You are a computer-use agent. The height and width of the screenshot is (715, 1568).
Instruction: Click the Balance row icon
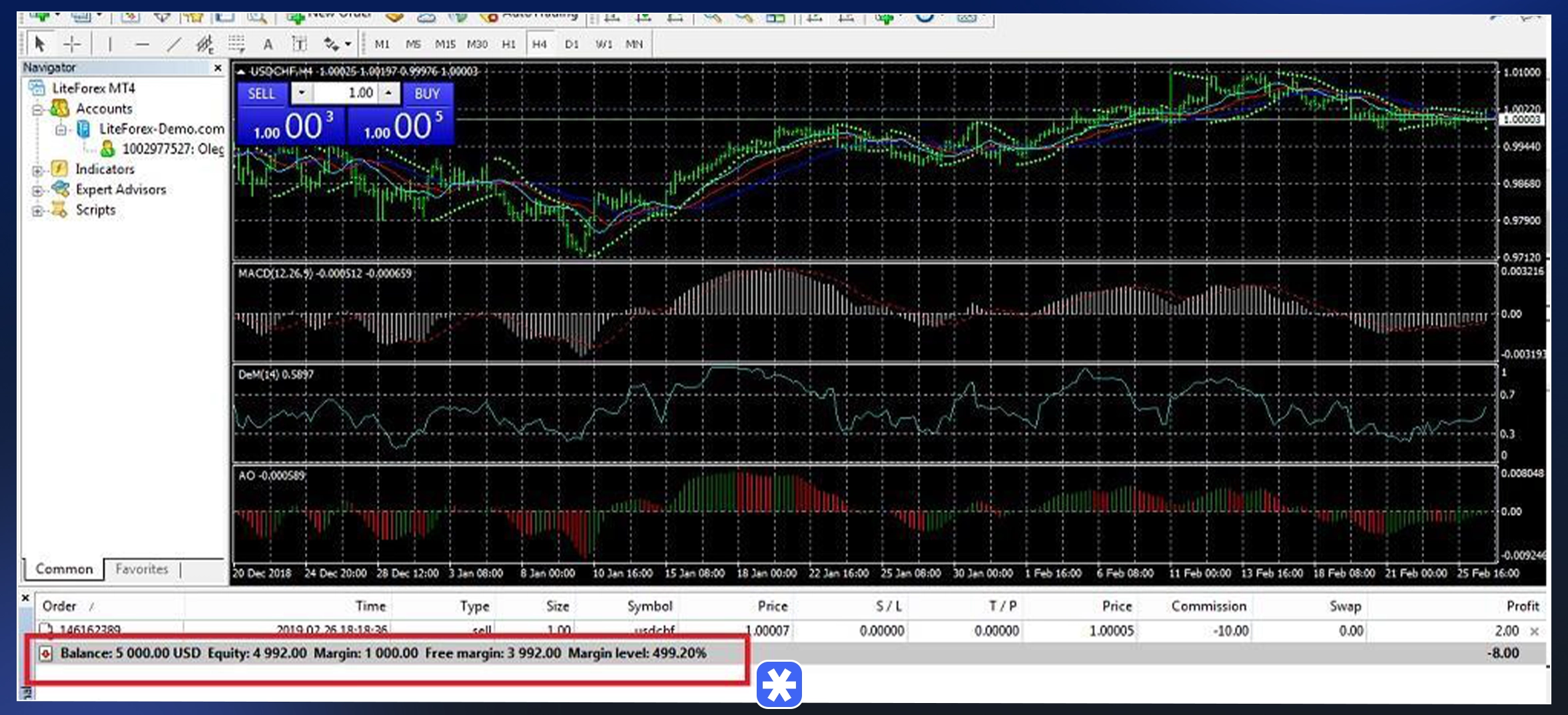45,654
